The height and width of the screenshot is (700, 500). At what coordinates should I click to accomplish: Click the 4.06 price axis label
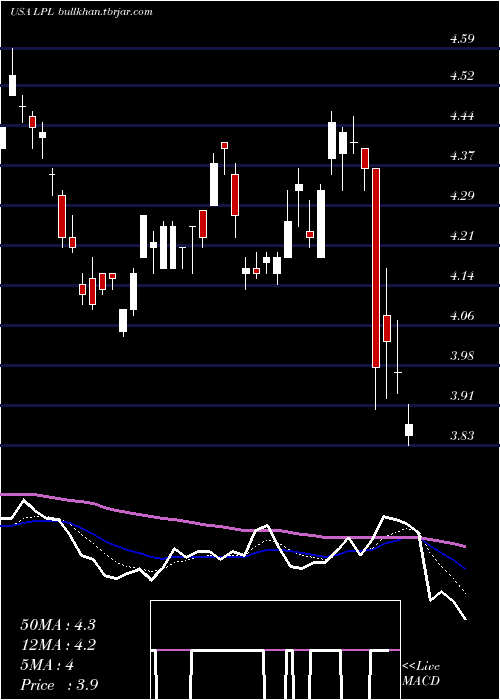click(462, 316)
